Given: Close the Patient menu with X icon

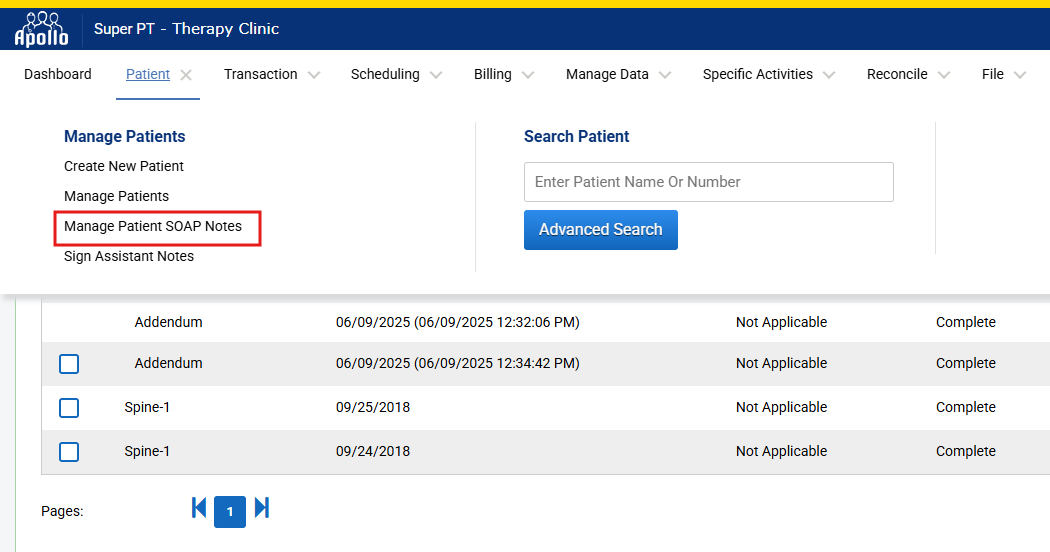Looking at the screenshot, I should coord(186,75).
